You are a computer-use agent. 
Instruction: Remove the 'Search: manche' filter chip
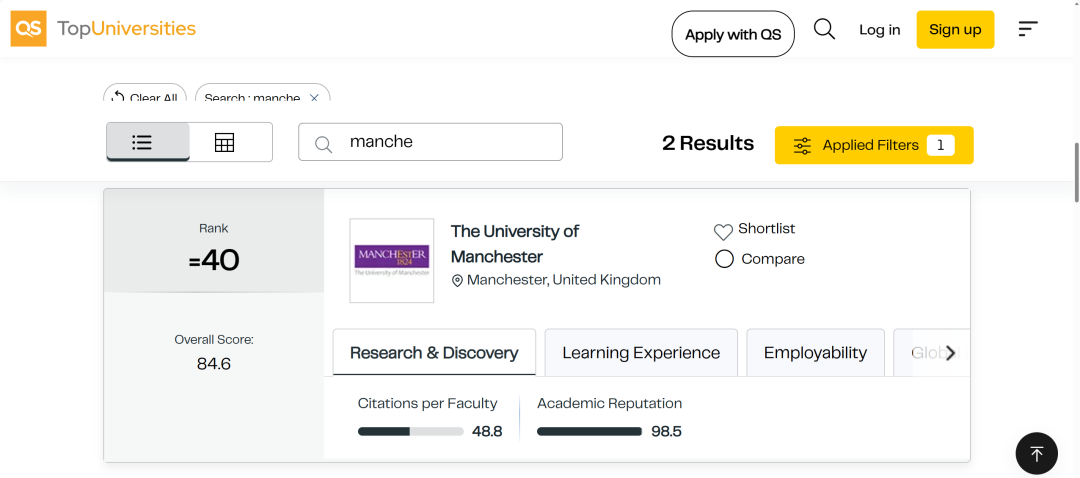(314, 98)
